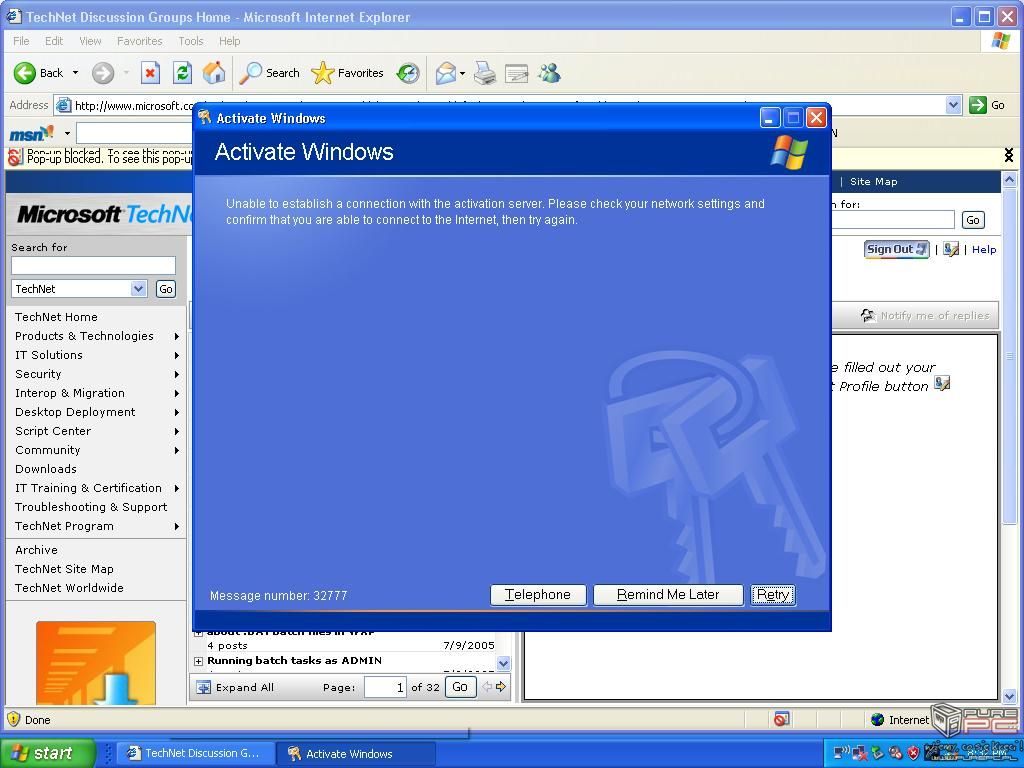The width and height of the screenshot is (1024, 768).
Task: Click the Internet zone globe icon
Action: [x=878, y=720]
